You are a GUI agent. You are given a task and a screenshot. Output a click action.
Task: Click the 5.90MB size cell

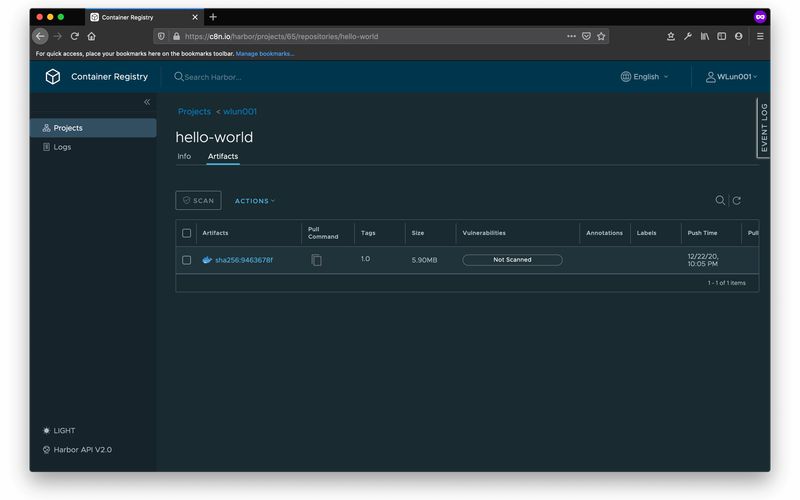pyautogui.click(x=424, y=260)
